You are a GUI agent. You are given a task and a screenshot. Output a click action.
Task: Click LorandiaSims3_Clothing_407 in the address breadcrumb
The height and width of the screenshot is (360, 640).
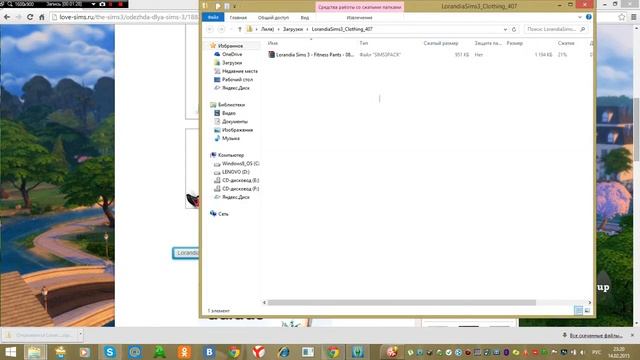click(x=342, y=29)
